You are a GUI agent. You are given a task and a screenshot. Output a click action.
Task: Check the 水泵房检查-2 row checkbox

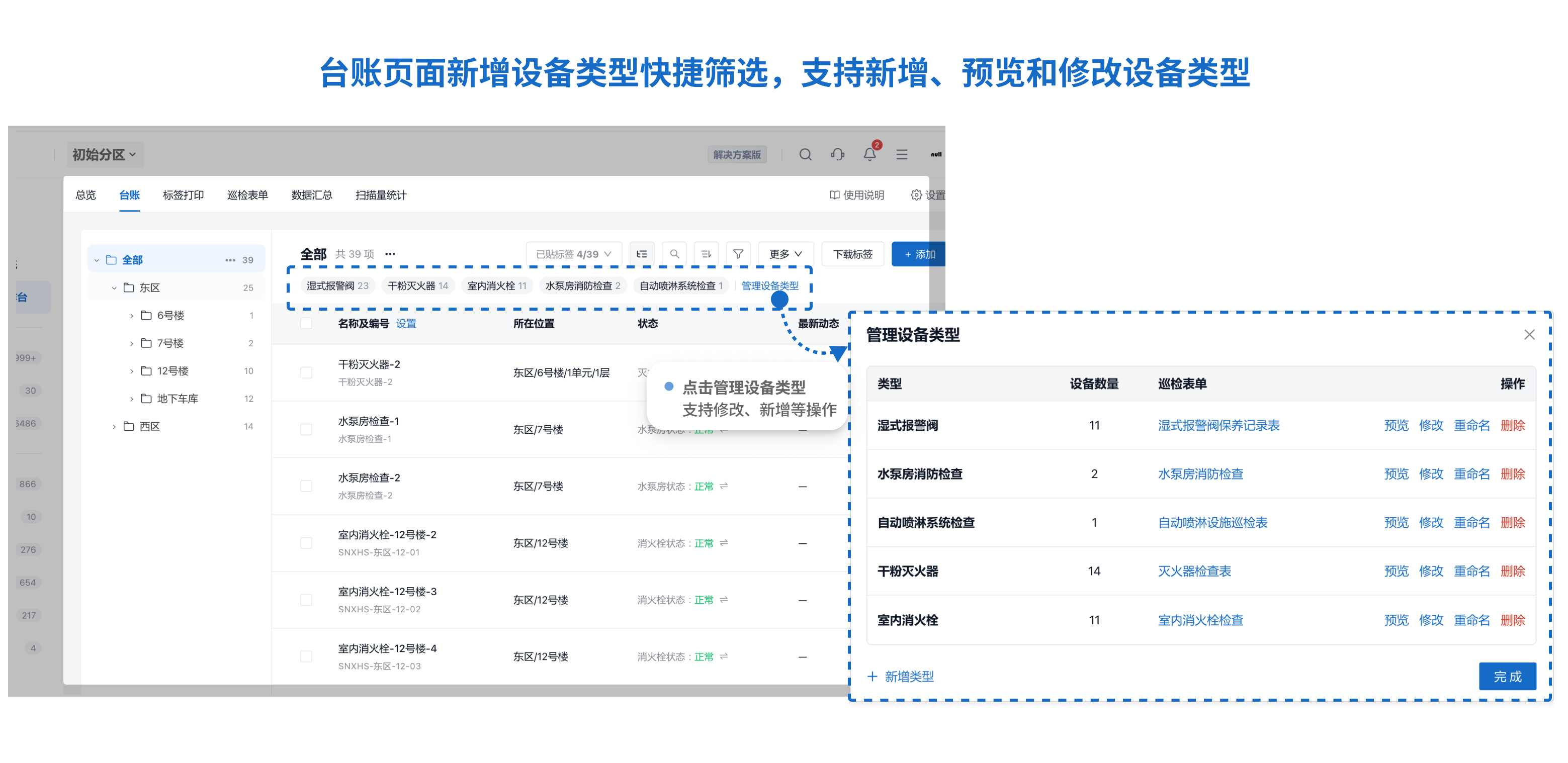click(306, 486)
